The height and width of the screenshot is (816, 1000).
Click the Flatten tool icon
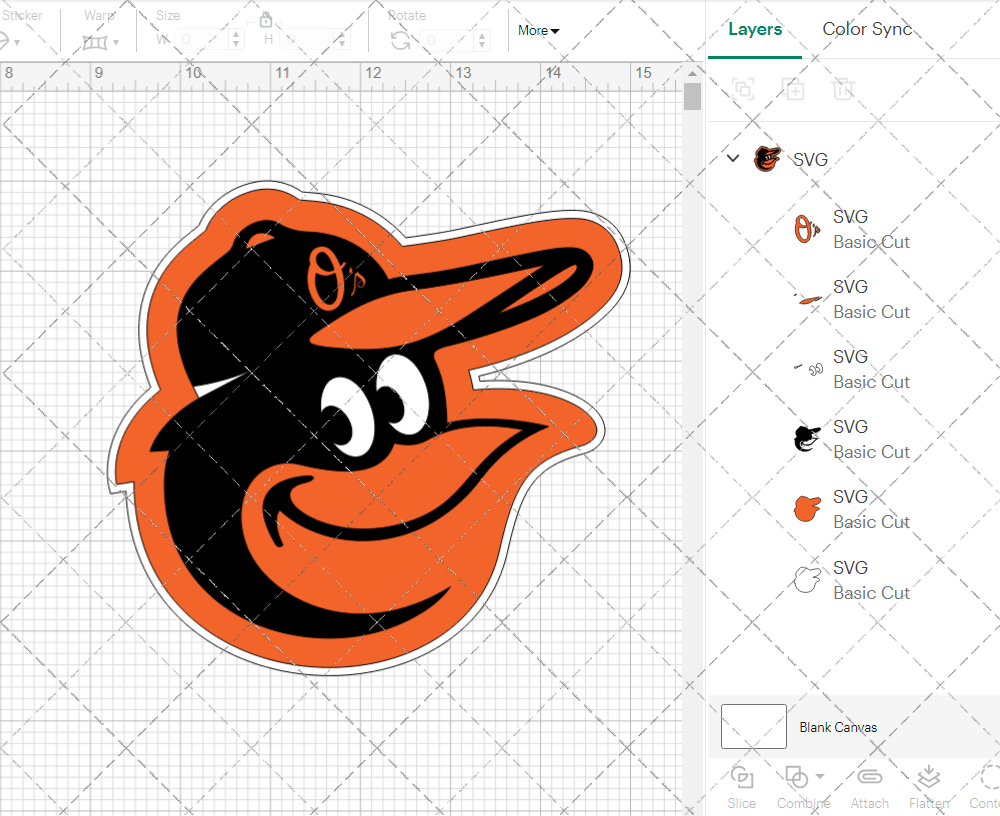tap(929, 778)
